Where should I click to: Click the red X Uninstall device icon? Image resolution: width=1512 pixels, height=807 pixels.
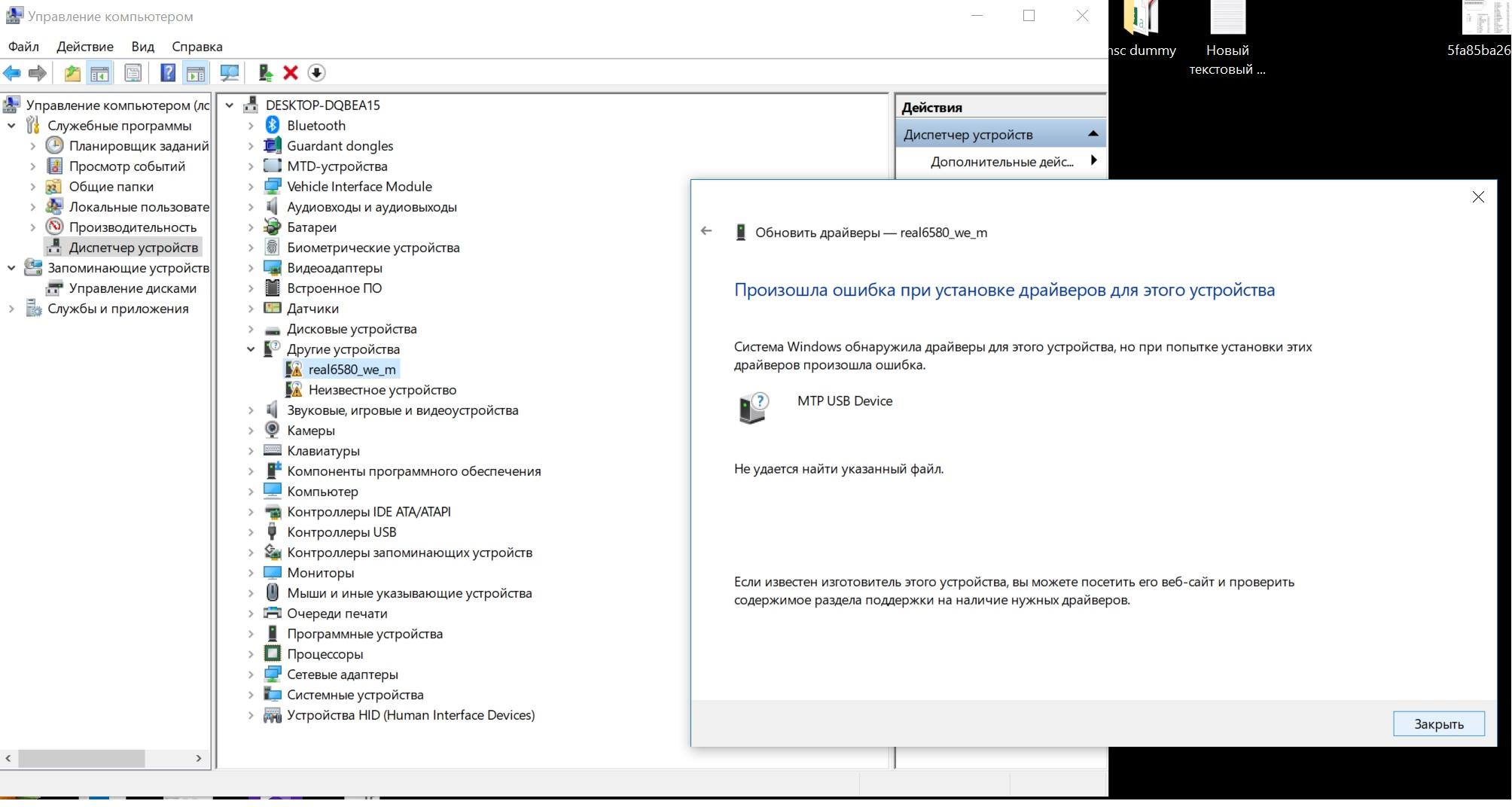[291, 73]
